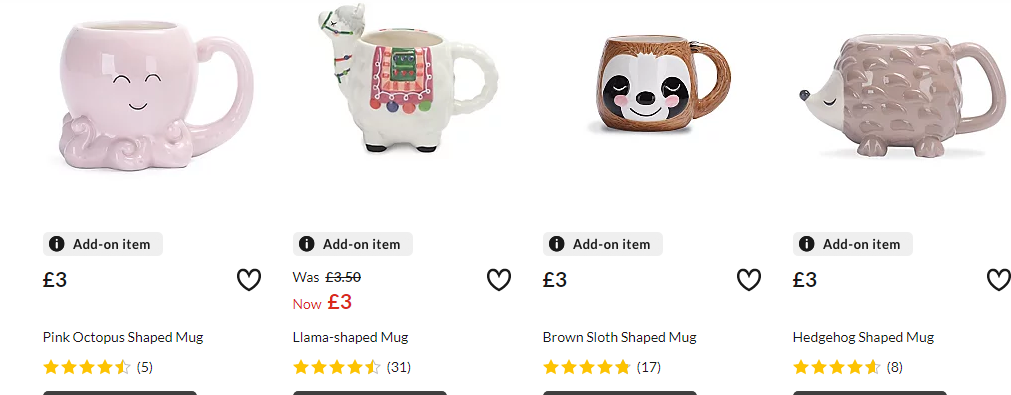Open Brown Sloth mug reviews count (17)

pos(649,367)
